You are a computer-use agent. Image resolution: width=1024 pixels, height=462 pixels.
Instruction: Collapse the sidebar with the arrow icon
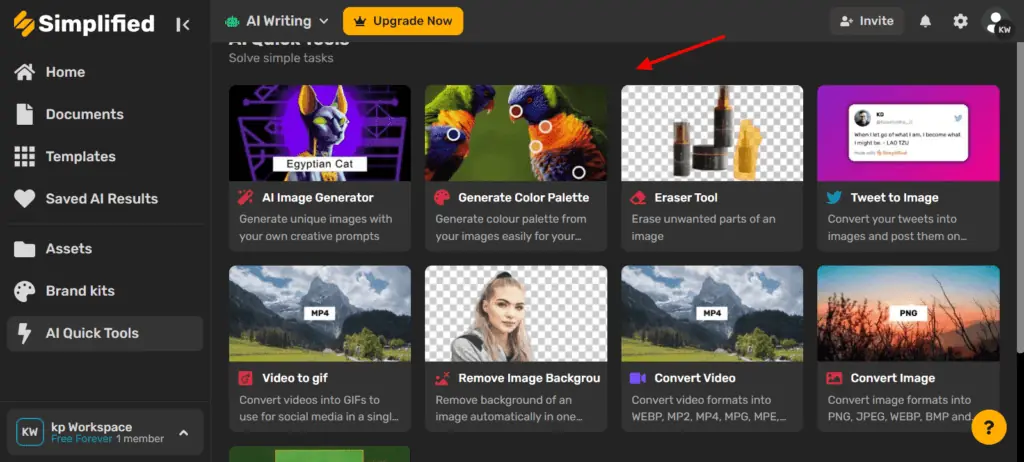coord(183,25)
